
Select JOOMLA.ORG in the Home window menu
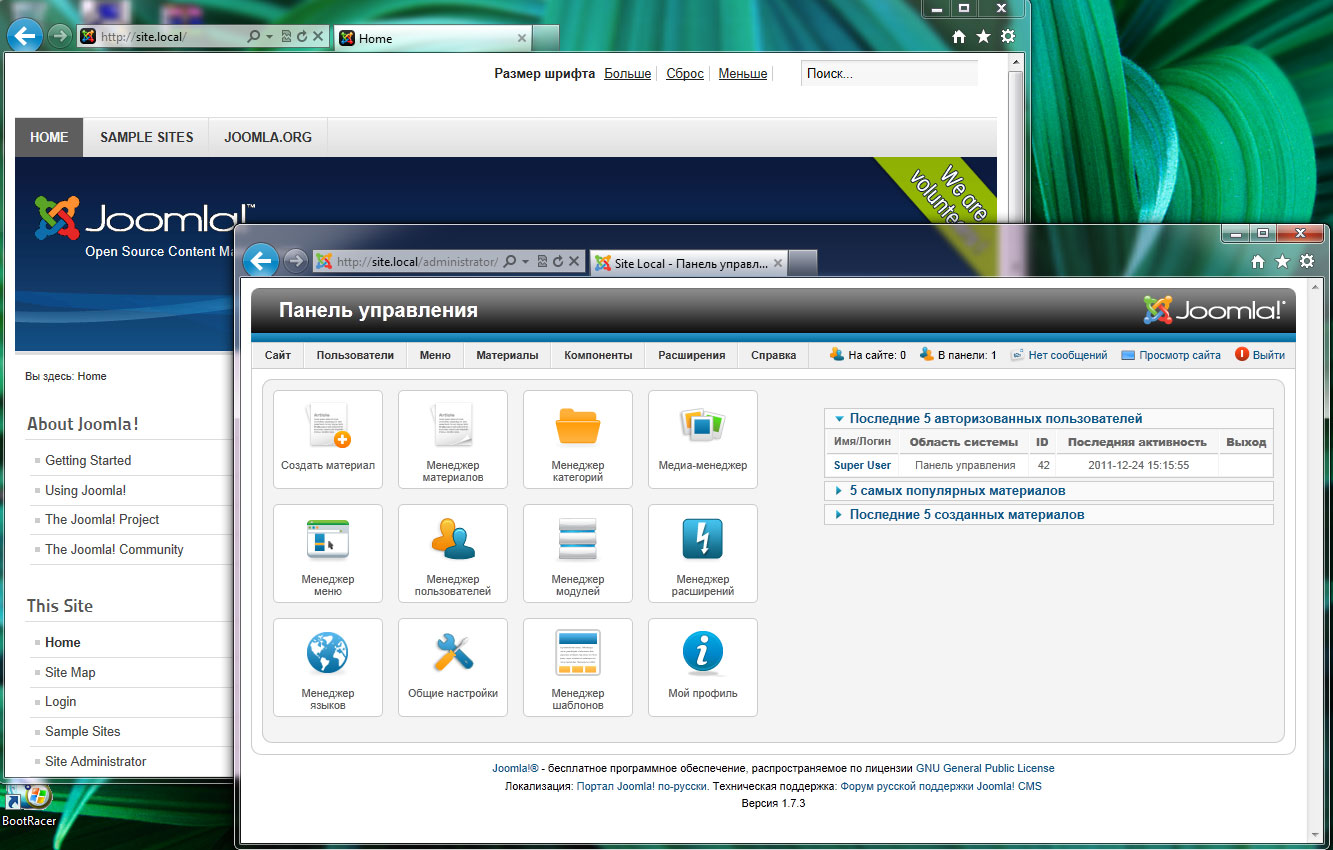coord(268,137)
